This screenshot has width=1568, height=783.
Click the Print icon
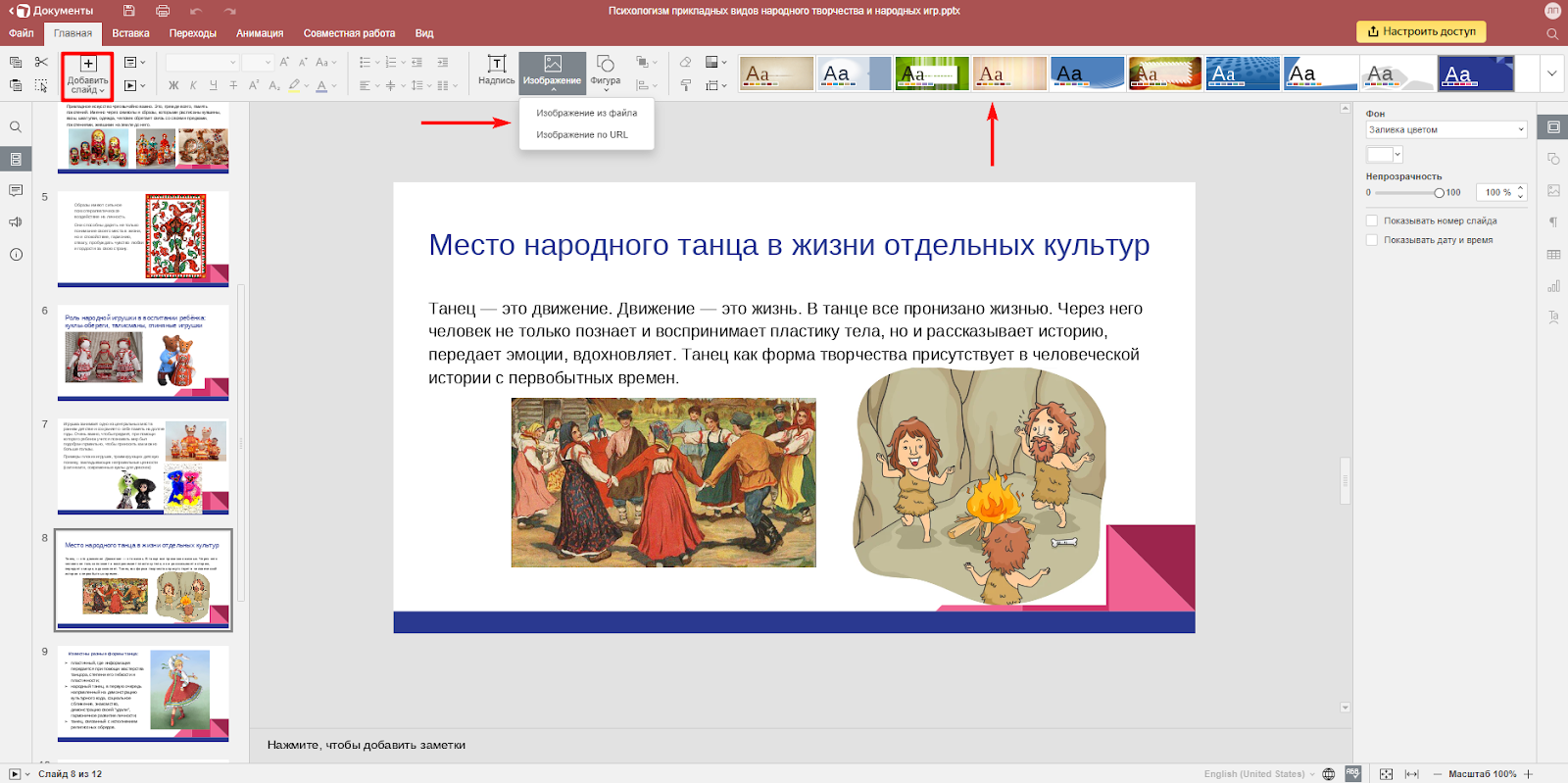[x=163, y=11]
